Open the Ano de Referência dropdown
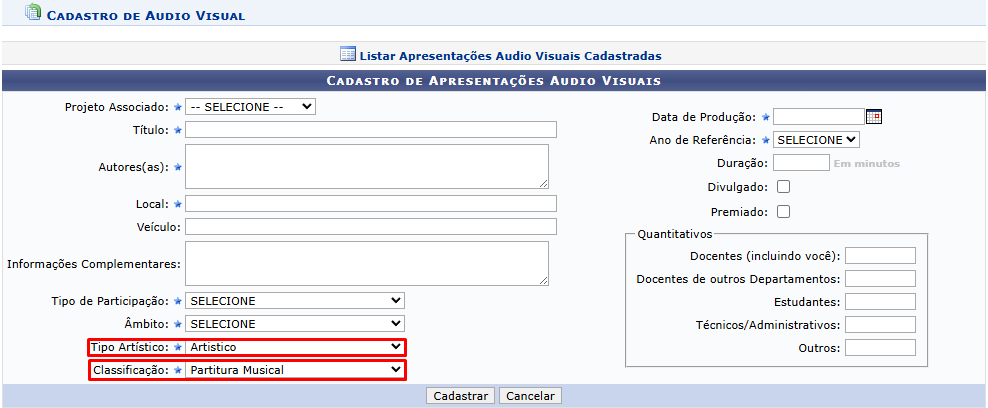This screenshot has width=988, height=408. coord(816,140)
